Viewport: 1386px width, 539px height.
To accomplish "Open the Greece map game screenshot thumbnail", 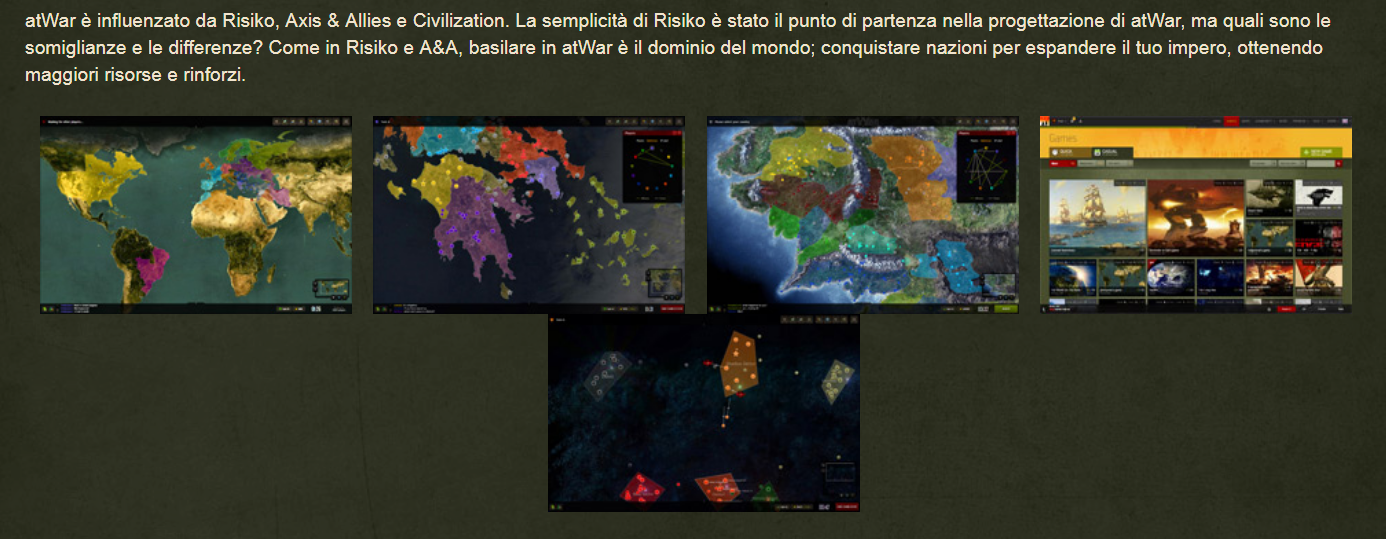I will pyautogui.click(x=529, y=215).
